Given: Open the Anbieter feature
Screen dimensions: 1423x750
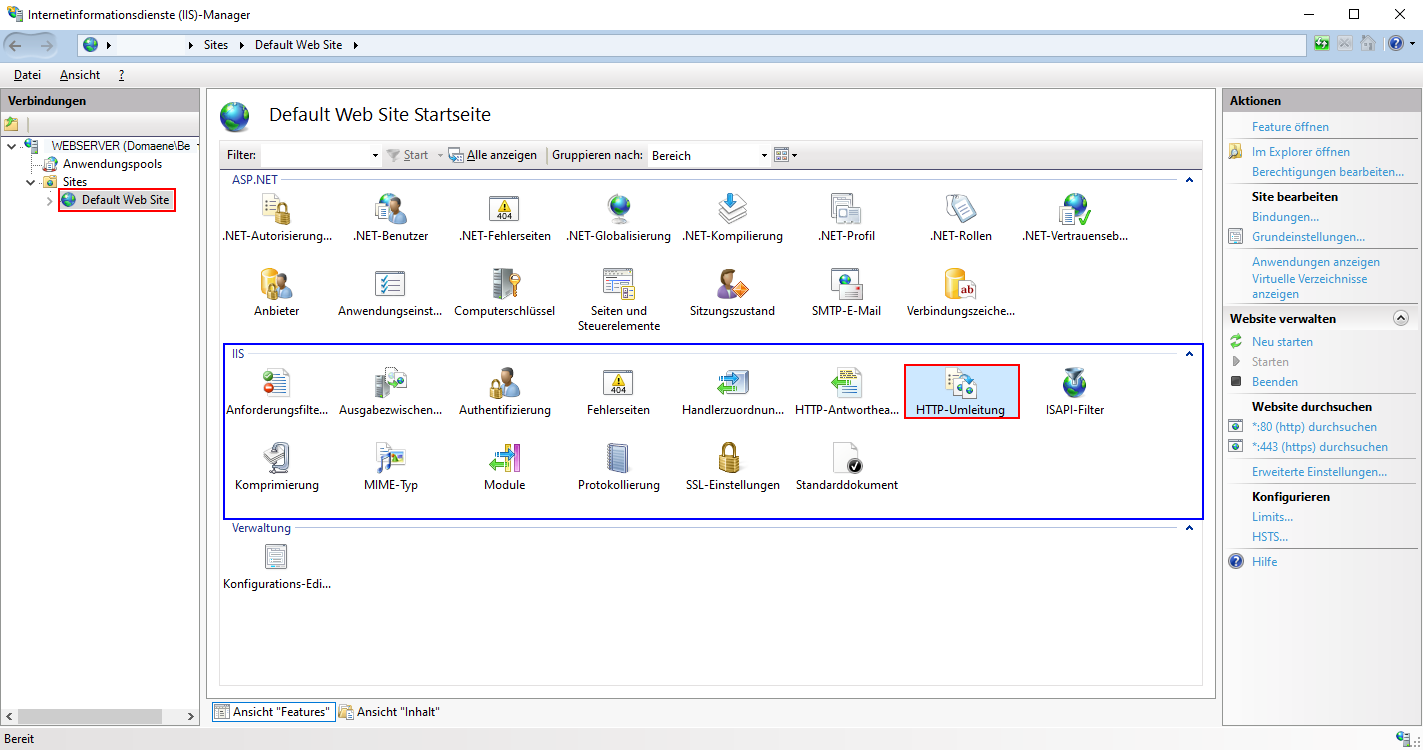Looking at the screenshot, I should (276, 293).
